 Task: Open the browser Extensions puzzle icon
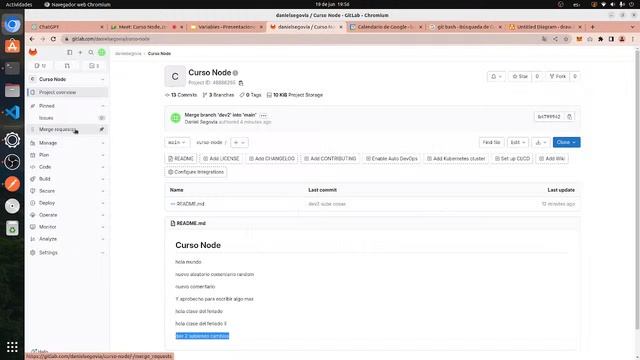(x=600, y=39)
